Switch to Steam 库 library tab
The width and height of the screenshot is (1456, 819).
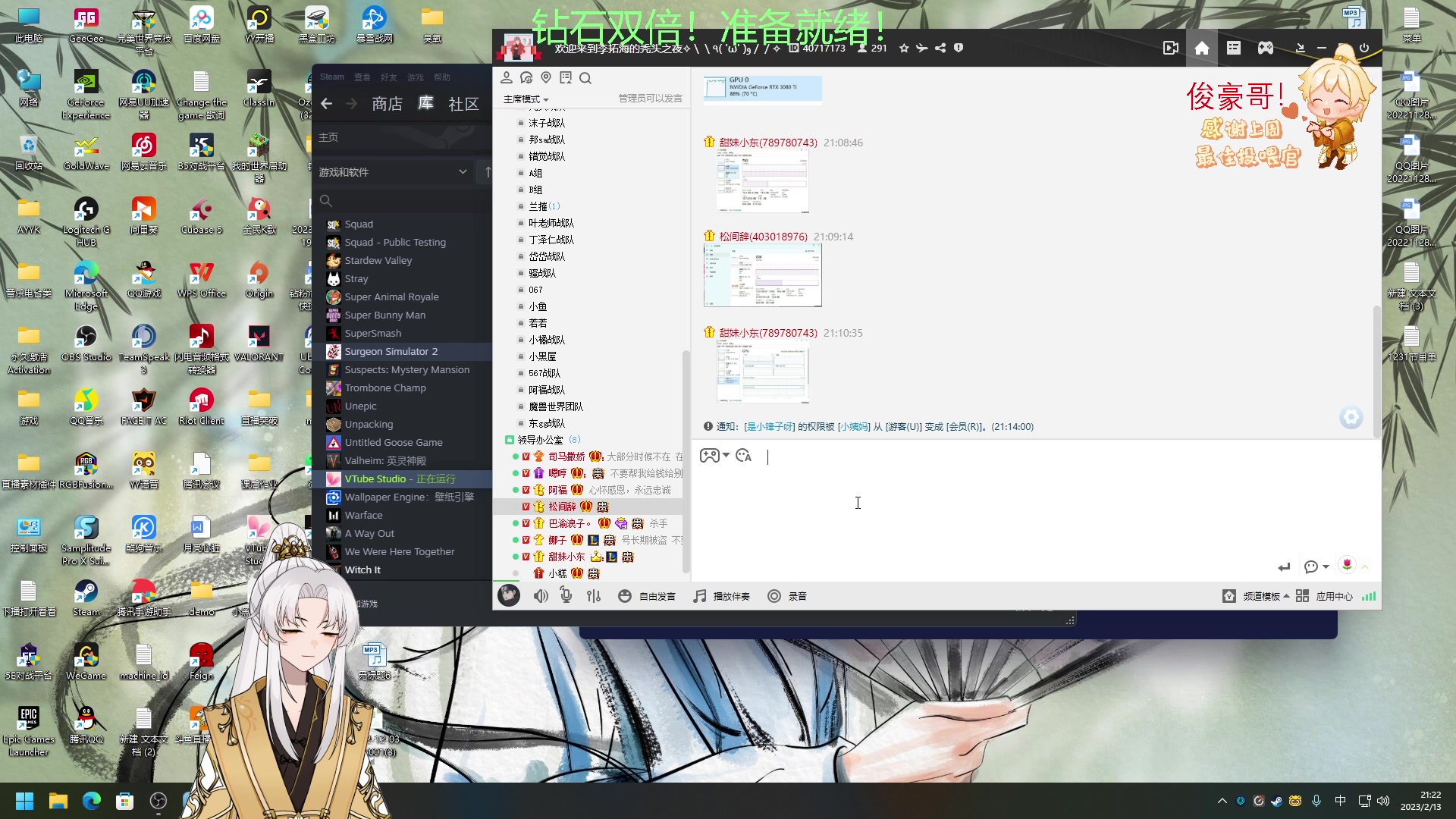click(425, 103)
